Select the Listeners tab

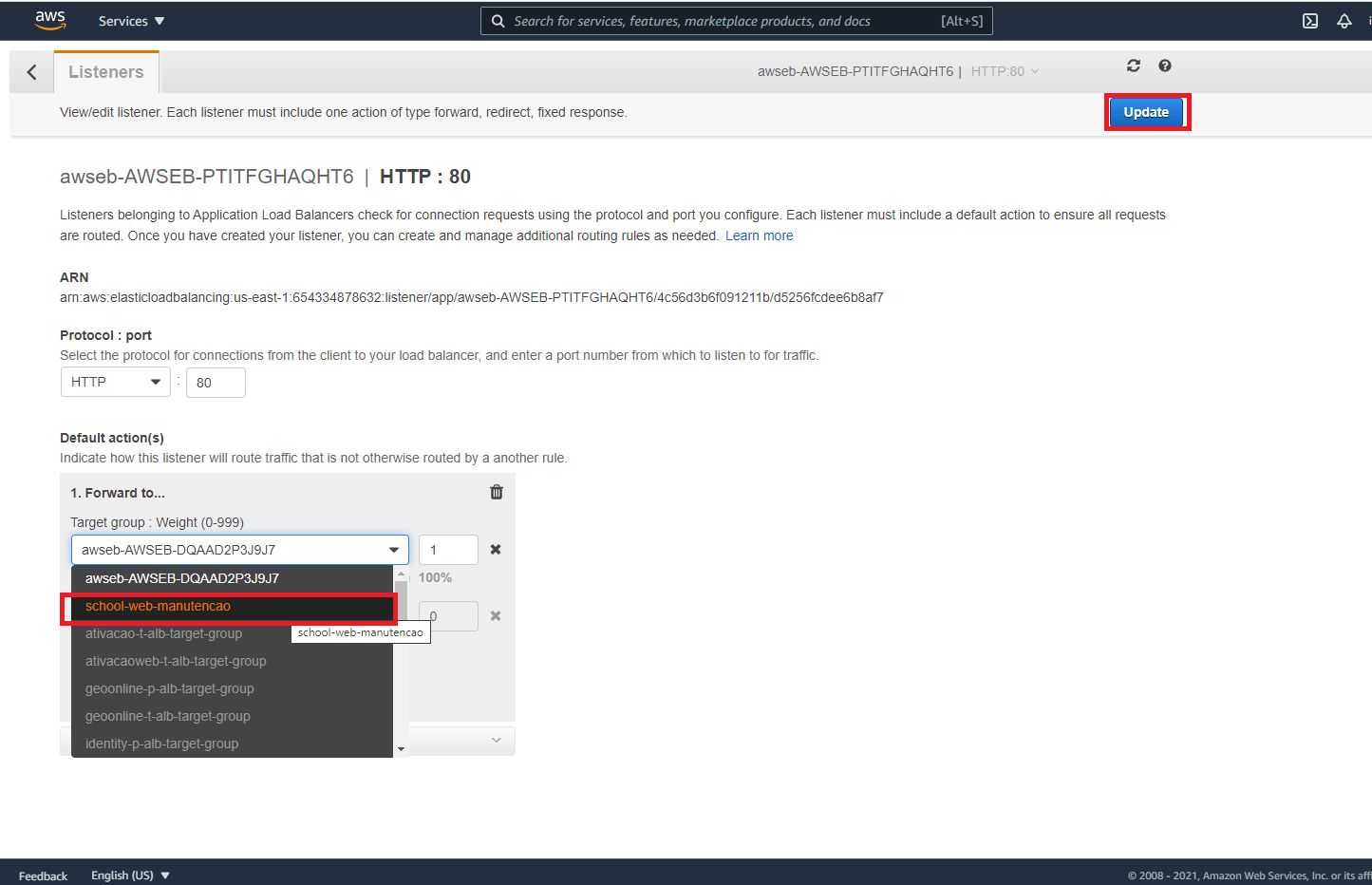click(x=106, y=72)
